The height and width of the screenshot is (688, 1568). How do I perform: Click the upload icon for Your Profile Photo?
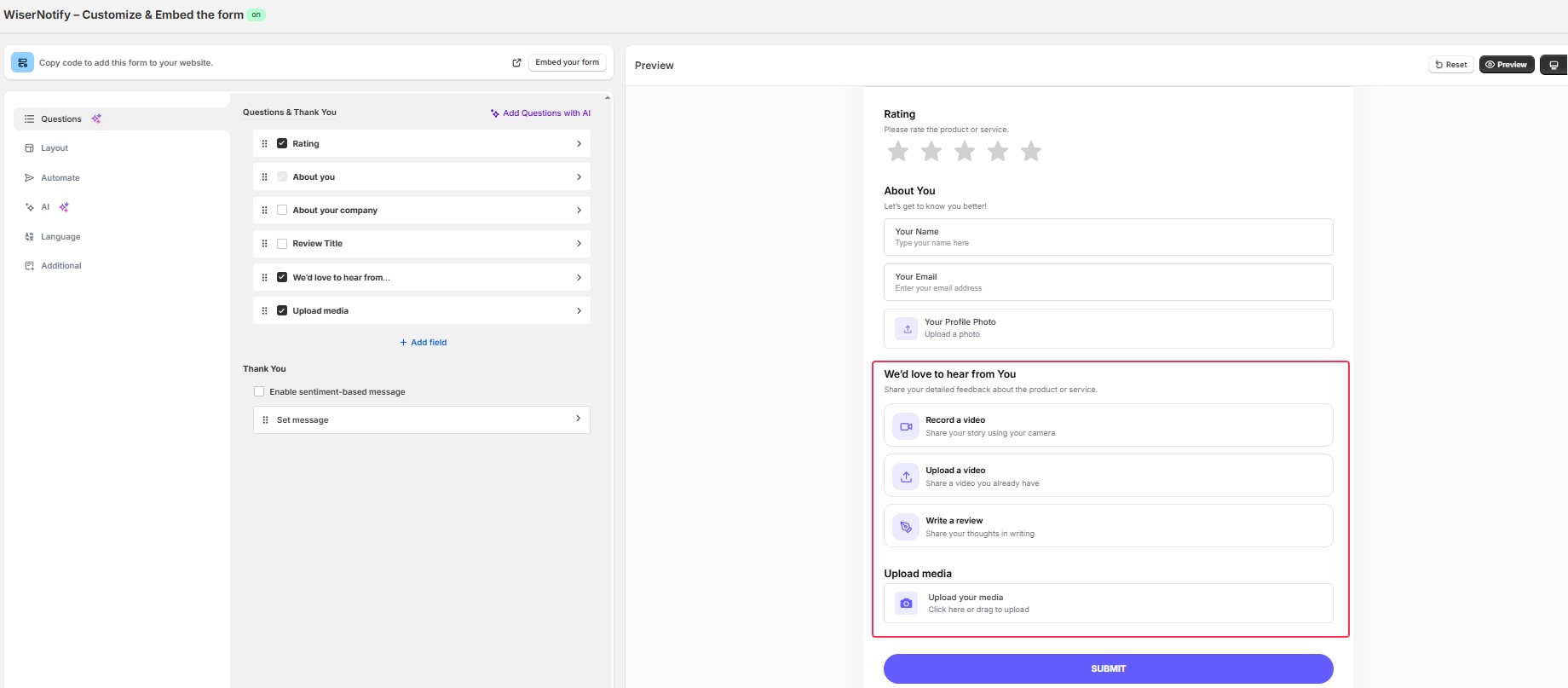coord(907,328)
